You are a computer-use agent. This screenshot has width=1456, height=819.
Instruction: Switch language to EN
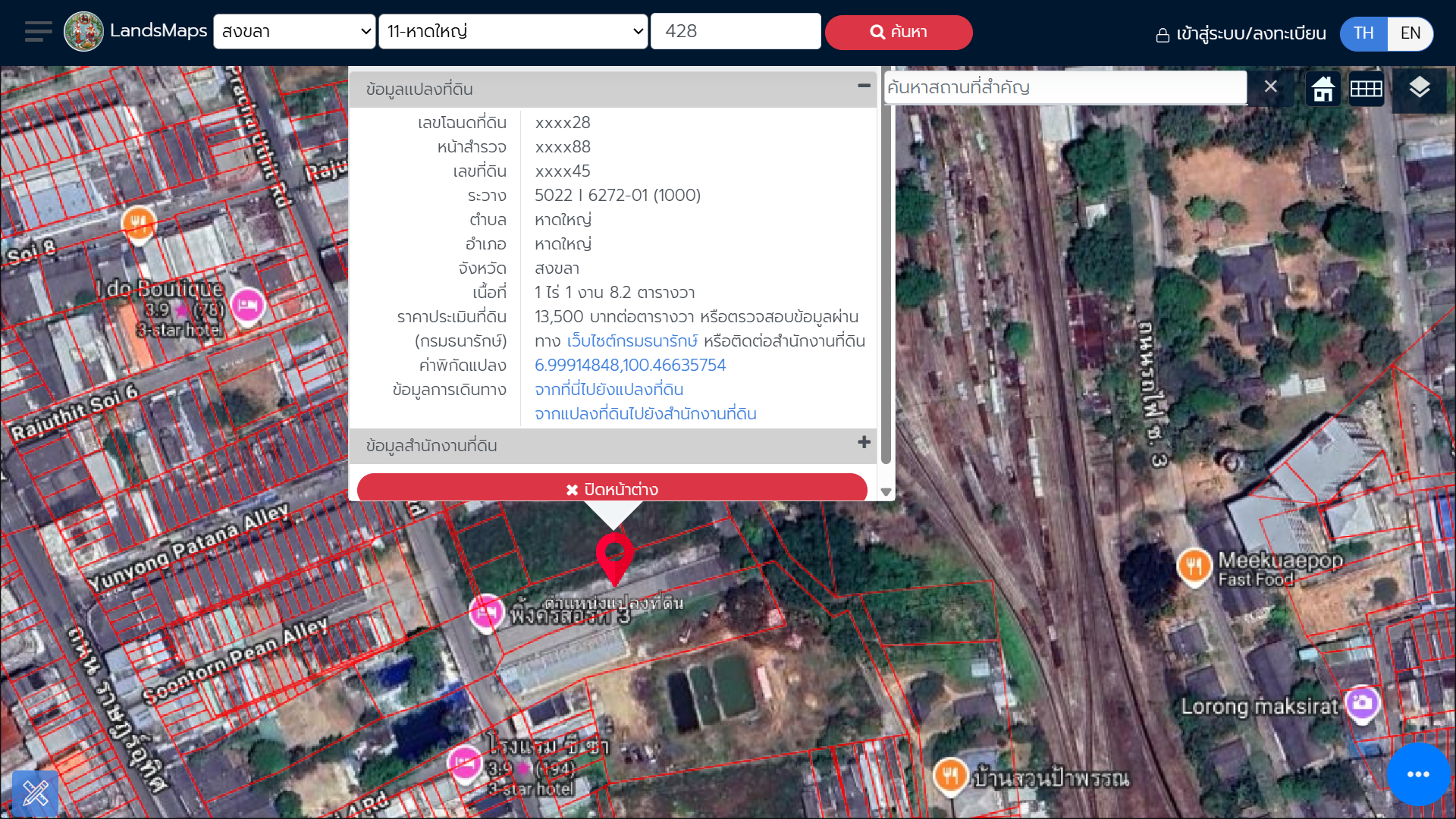[1410, 33]
